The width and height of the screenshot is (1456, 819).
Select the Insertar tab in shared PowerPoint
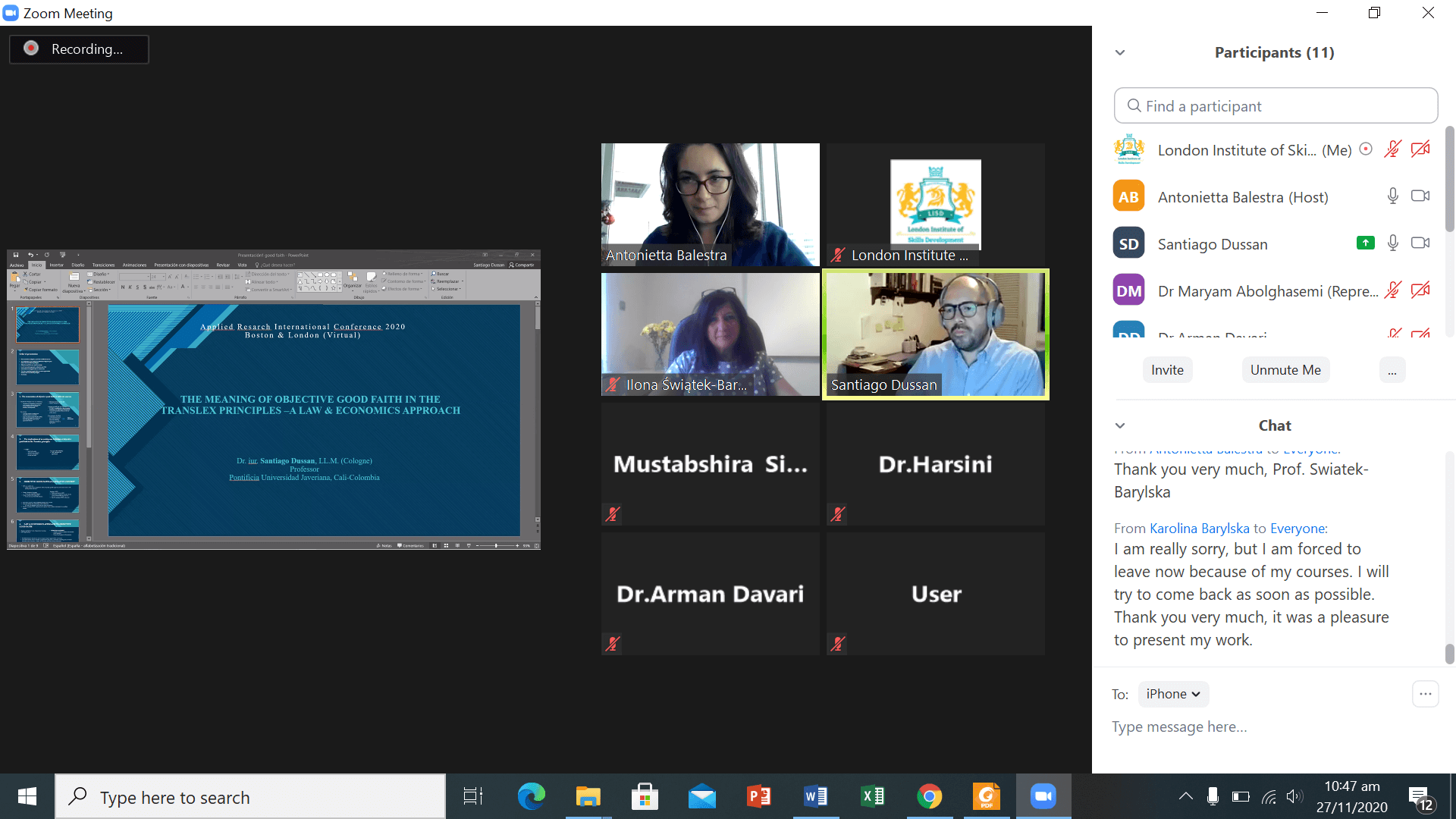click(57, 265)
